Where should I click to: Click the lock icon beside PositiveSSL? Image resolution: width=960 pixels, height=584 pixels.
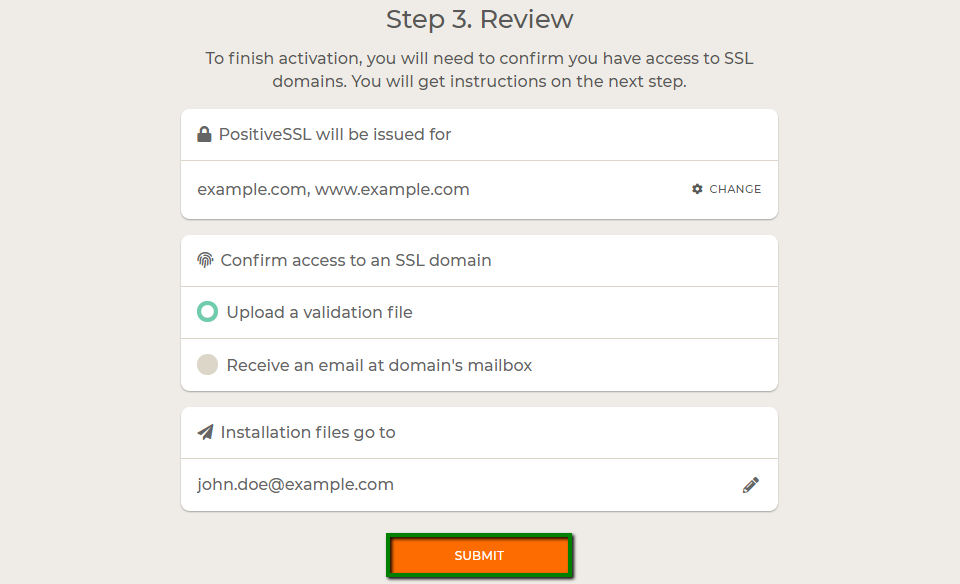click(x=204, y=134)
